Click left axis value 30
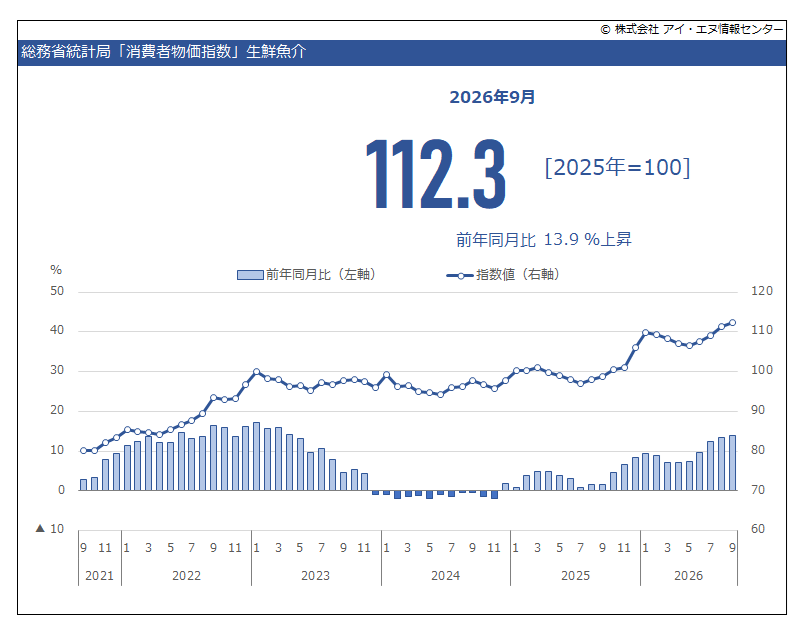 57,370
